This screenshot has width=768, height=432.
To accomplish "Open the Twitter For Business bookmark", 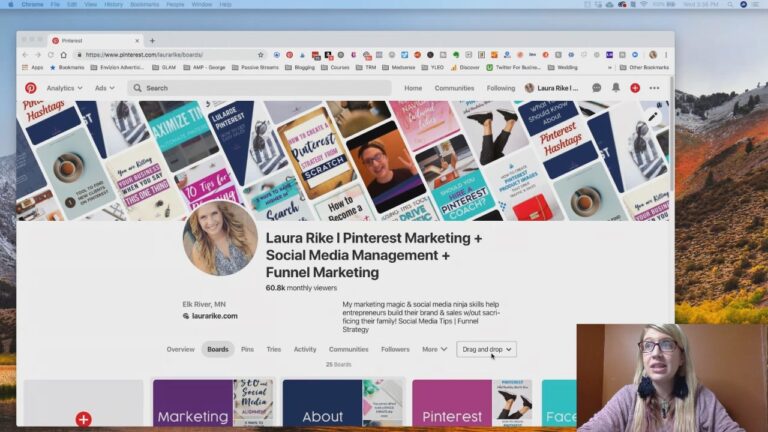I will [x=513, y=68].
